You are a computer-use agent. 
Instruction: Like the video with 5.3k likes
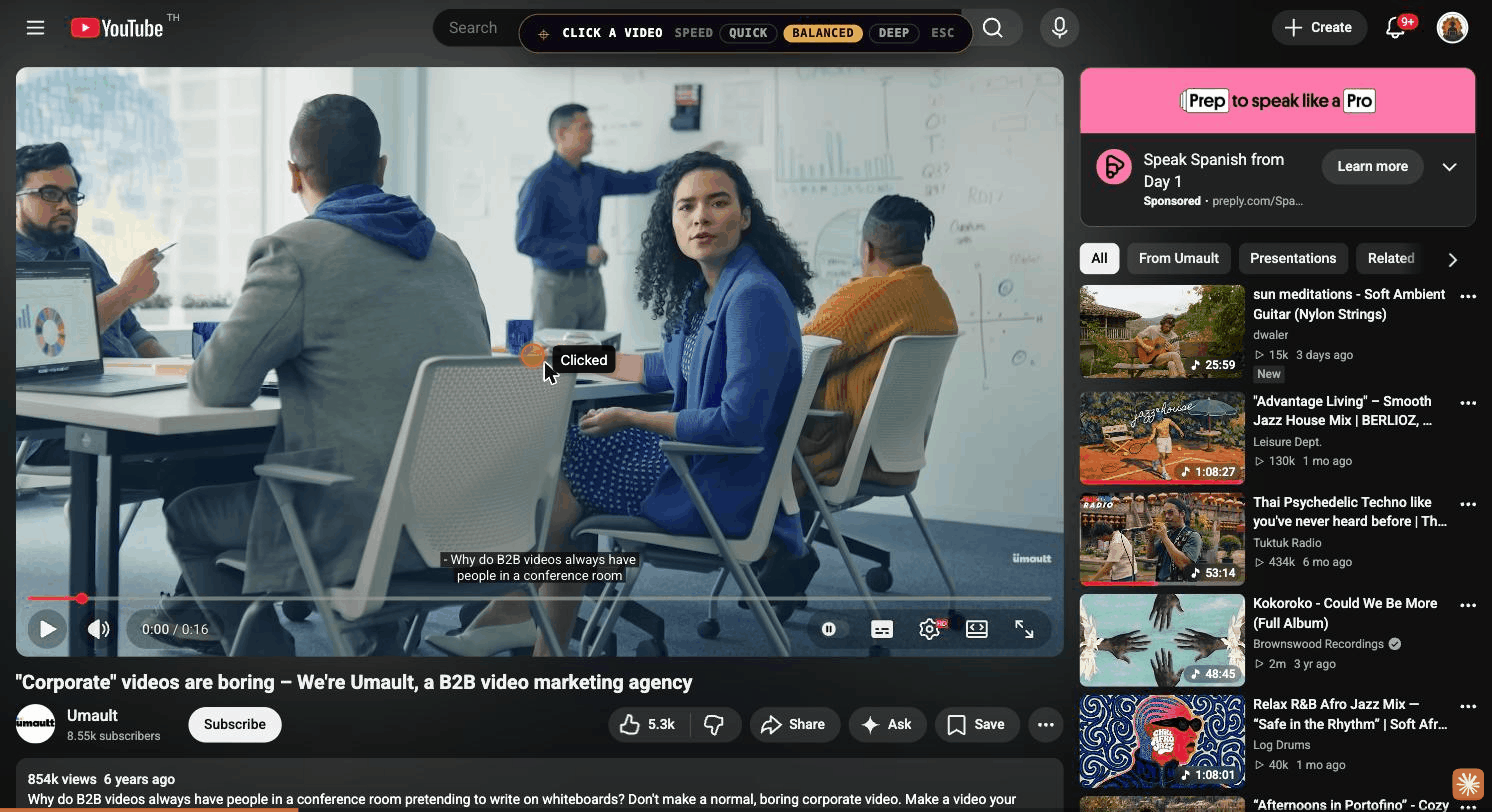click(647, 724)
